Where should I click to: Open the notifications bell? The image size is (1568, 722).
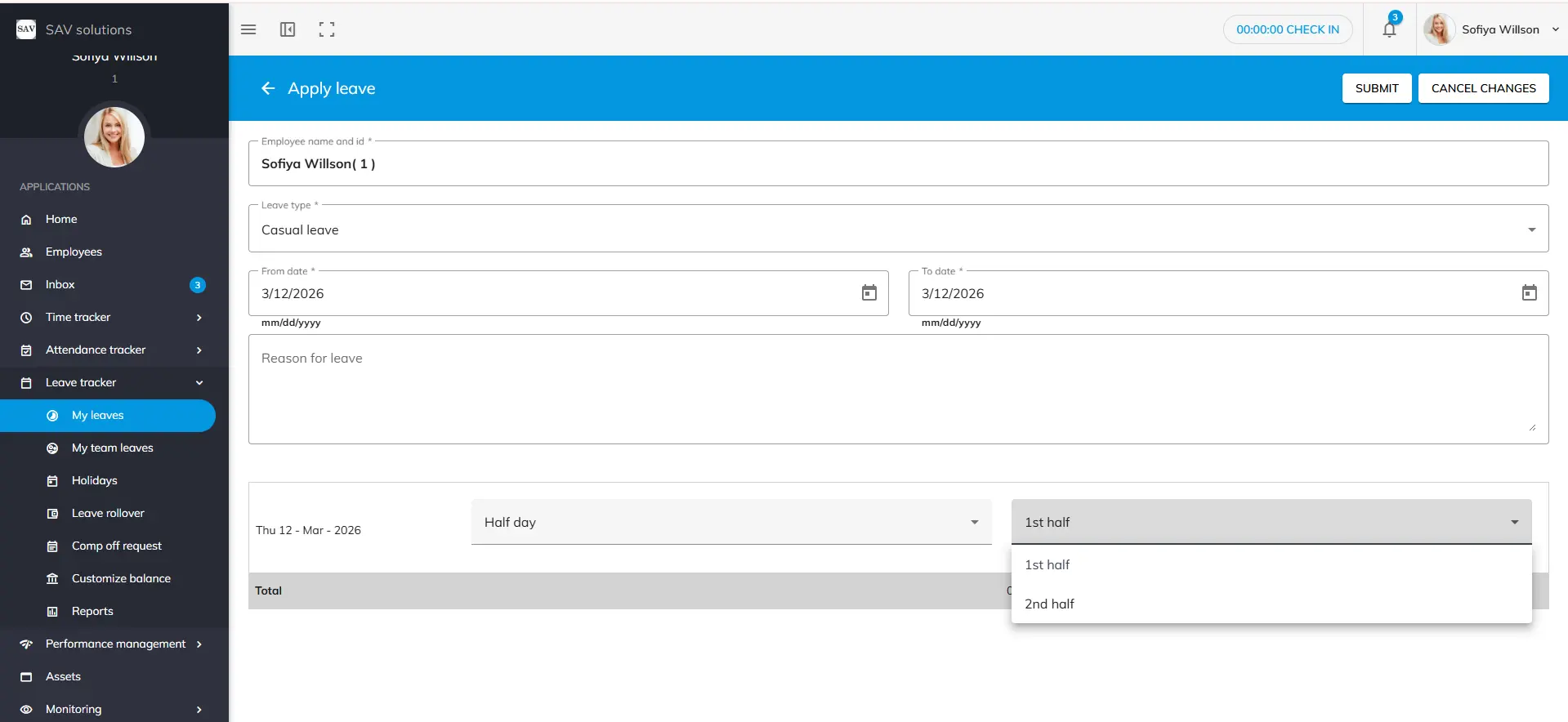click(1389, 29)
